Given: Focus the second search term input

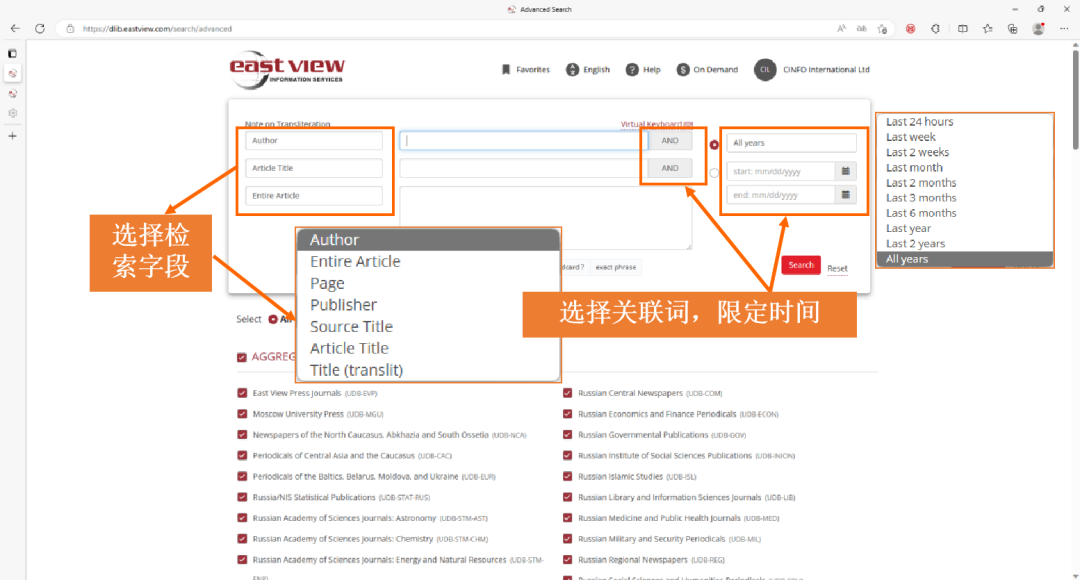Looking at the screenshot, I should coord(523,168).
